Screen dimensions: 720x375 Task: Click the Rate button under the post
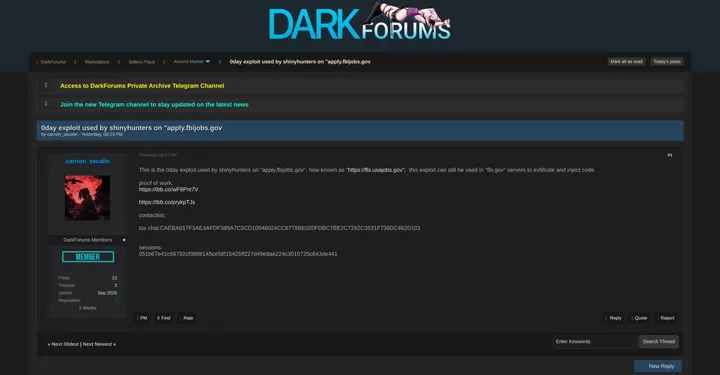tap(187, 318)
